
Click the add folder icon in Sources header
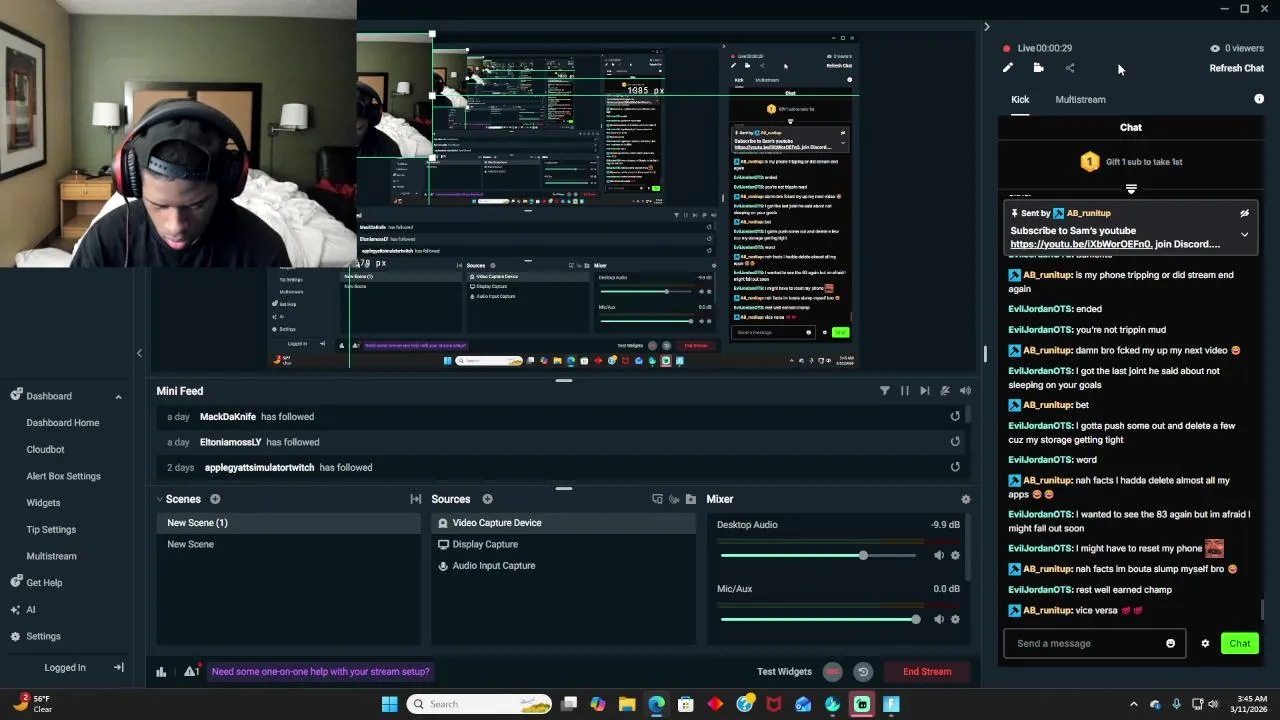click(x=690, y=499)
